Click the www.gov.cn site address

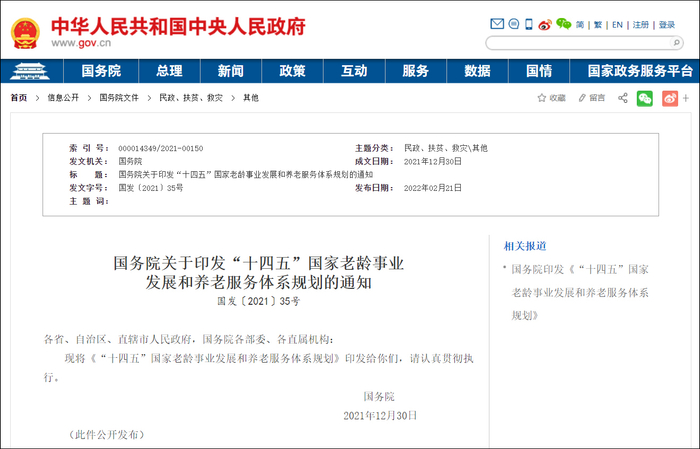[81, 43]
